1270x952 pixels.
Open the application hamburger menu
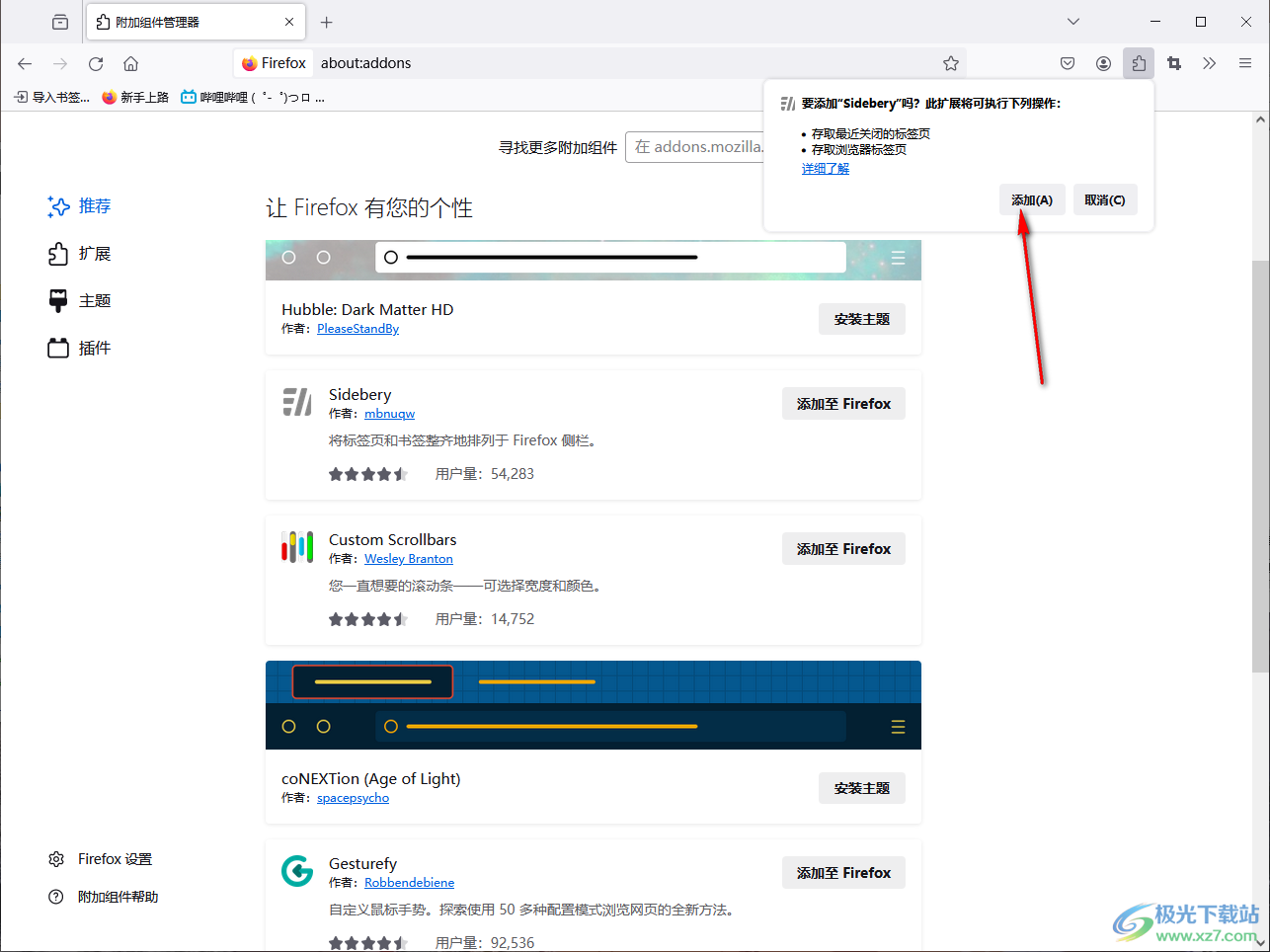[1245, 63]
